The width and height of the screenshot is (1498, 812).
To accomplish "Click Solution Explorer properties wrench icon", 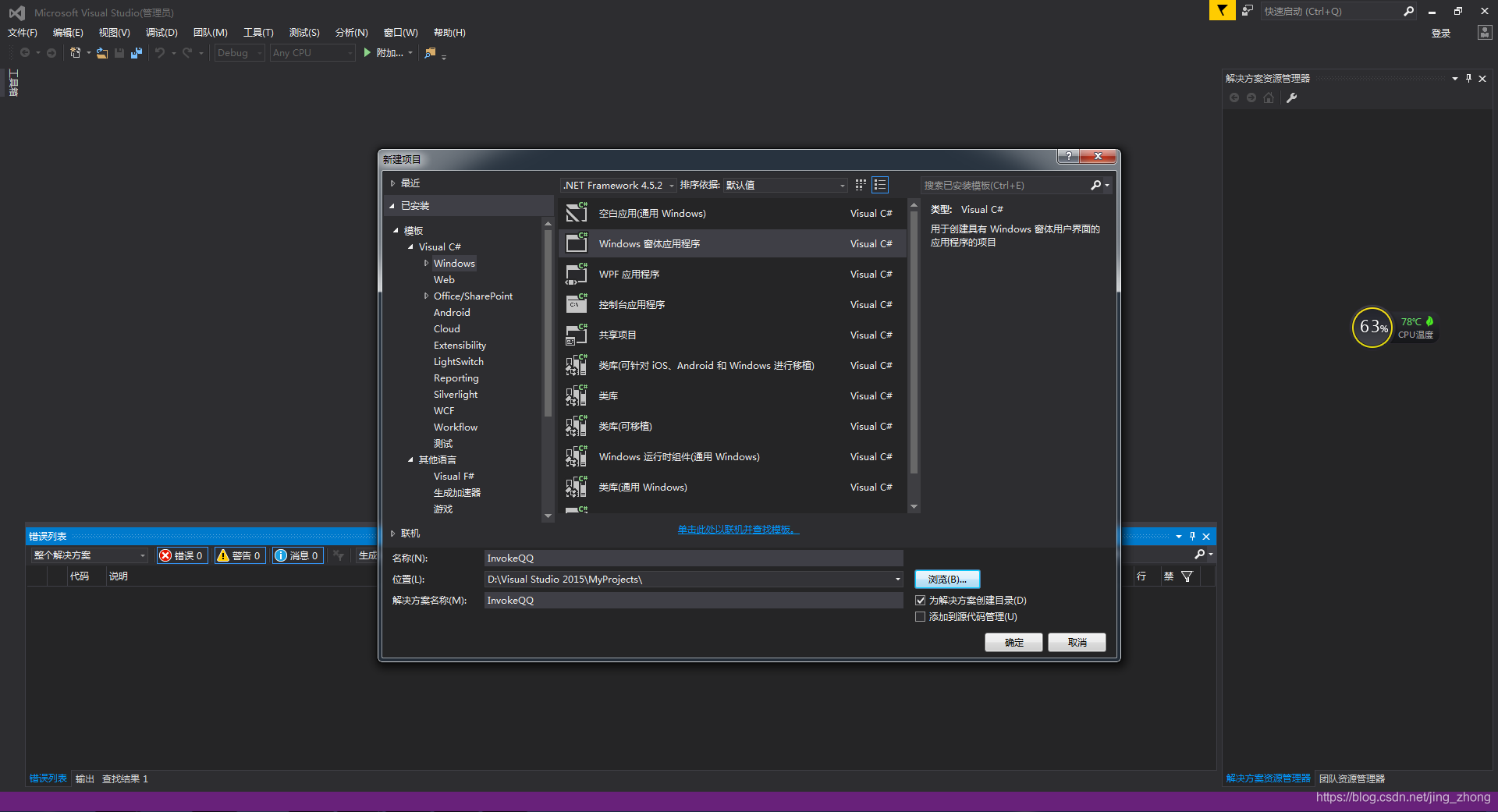I will pyautogui.click(x=1291, y=98).
